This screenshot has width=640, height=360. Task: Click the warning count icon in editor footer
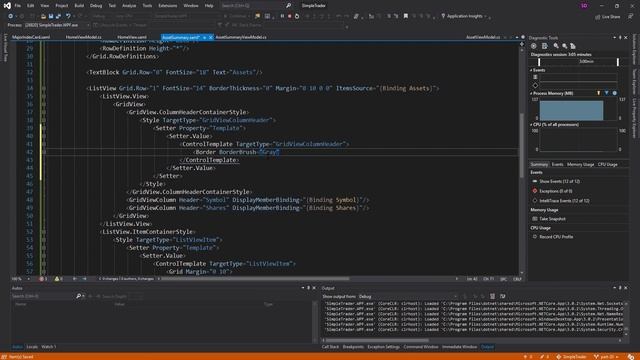[57, 279]
